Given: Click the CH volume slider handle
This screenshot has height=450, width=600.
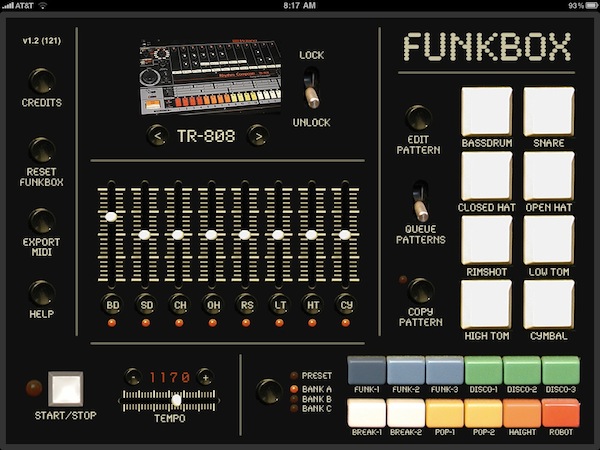Looking at the screenshot, I should tap(178, 235).
